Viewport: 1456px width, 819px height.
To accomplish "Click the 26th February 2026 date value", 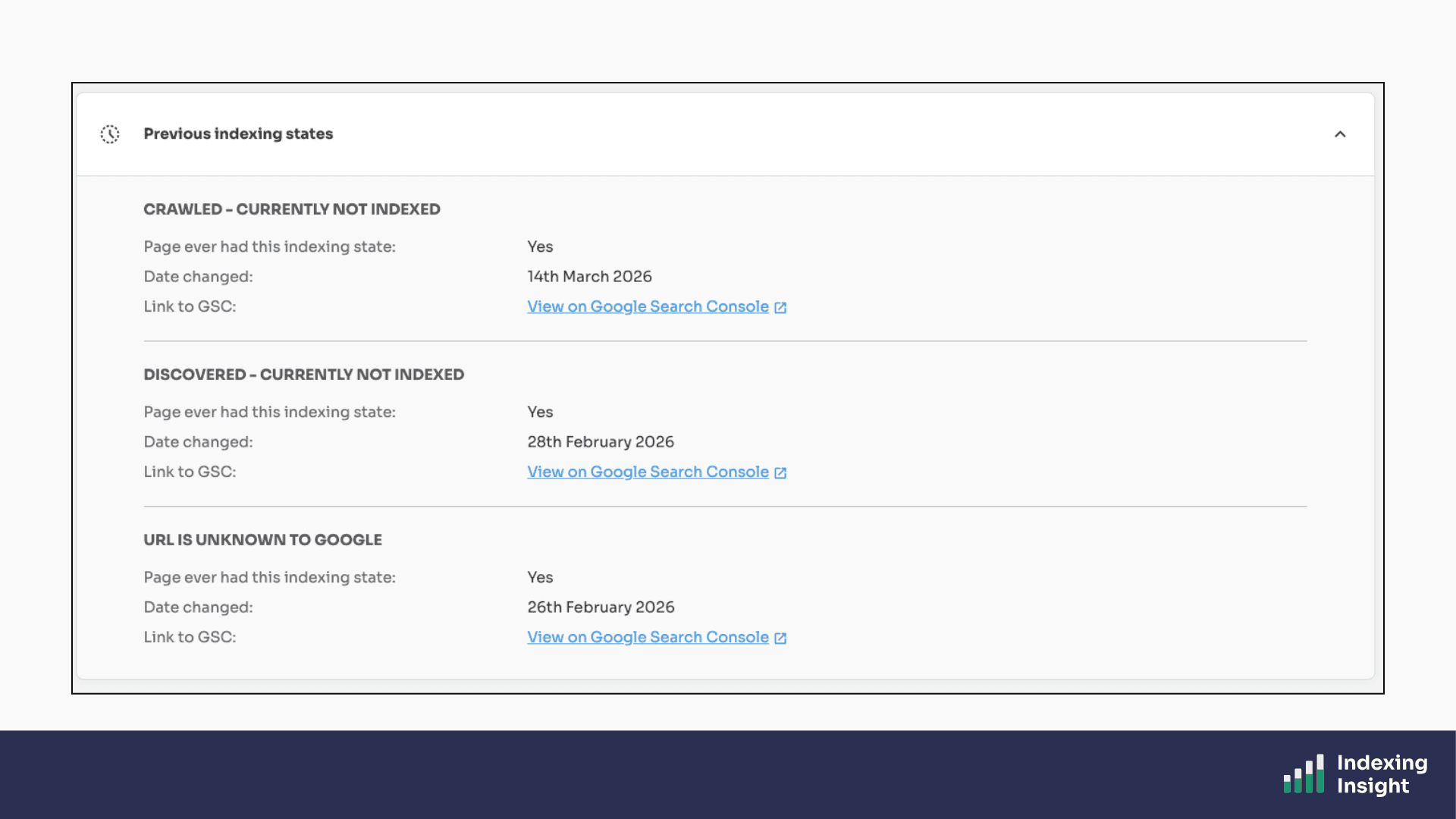I will tap(600, 607).
